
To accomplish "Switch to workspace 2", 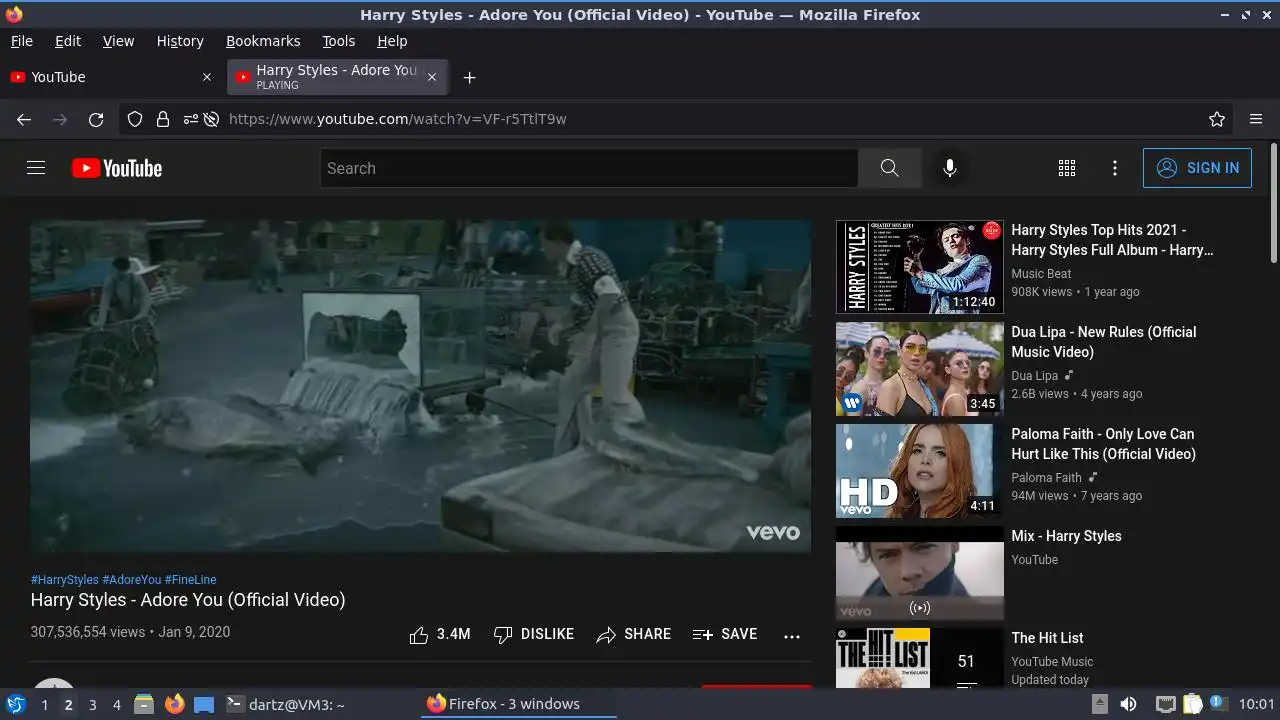I will click(x=68, y=704).
